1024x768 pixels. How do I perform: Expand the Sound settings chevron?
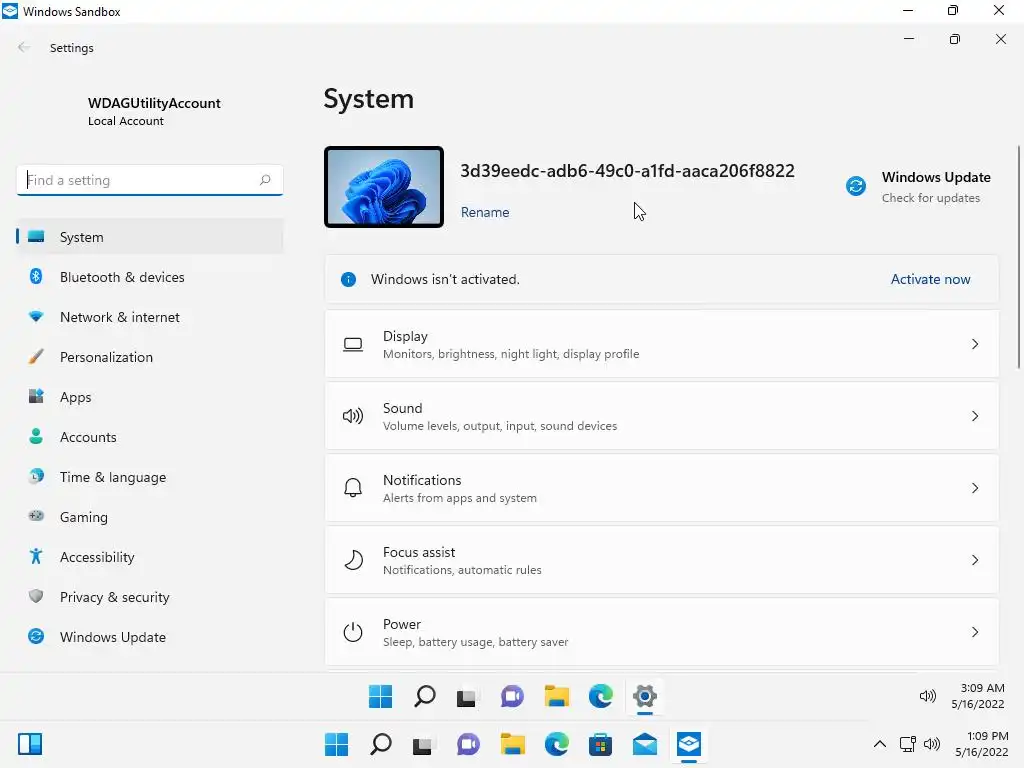point(974,416)
